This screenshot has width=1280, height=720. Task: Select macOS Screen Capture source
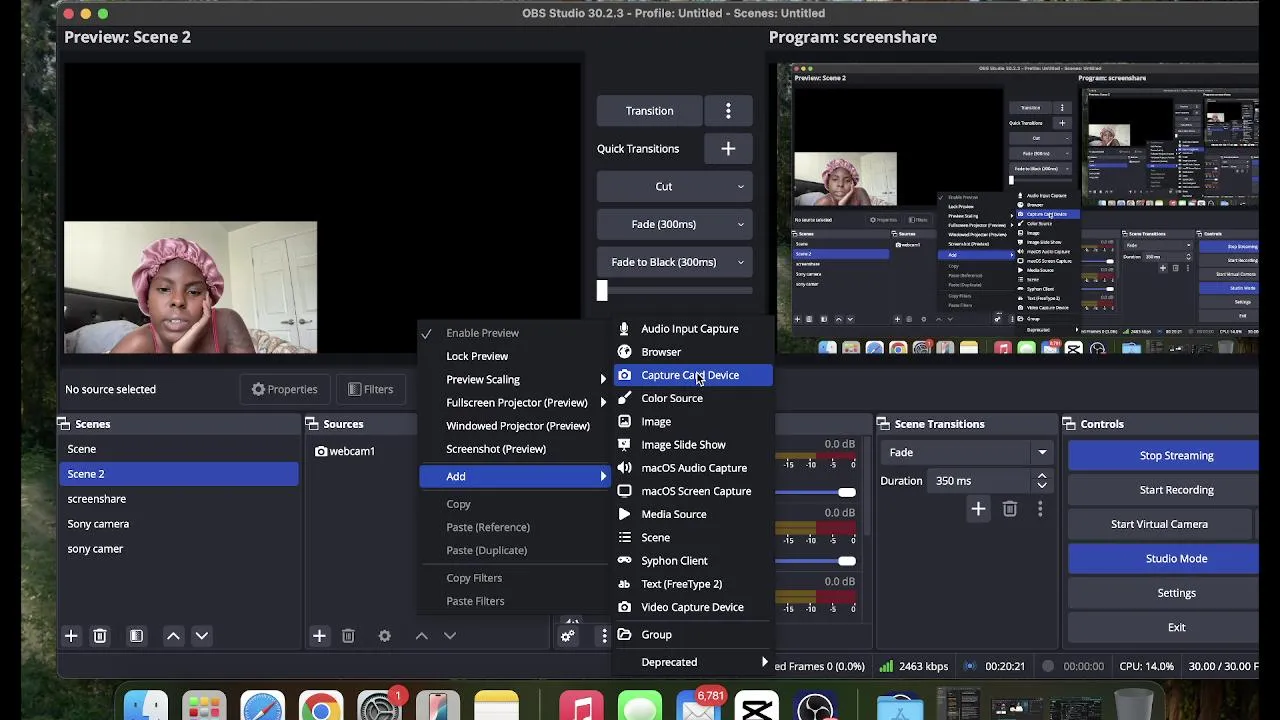click(x=694, y=491)
